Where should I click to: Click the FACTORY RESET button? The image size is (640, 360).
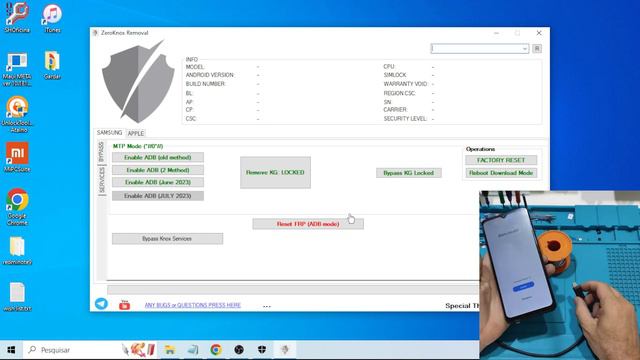pos(501,160)
